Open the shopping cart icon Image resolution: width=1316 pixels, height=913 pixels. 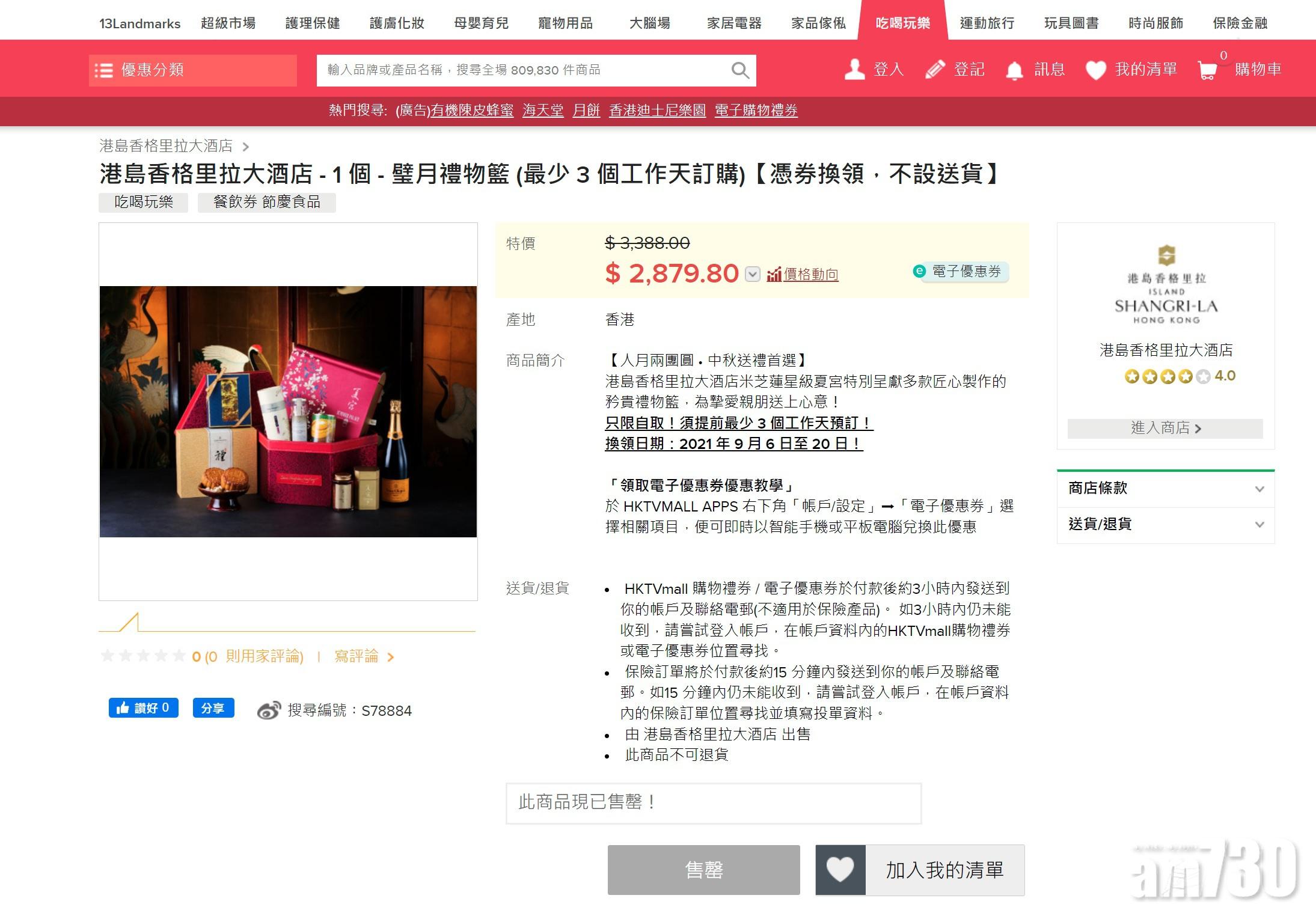pyautogui.click(x=1207, y=70)
